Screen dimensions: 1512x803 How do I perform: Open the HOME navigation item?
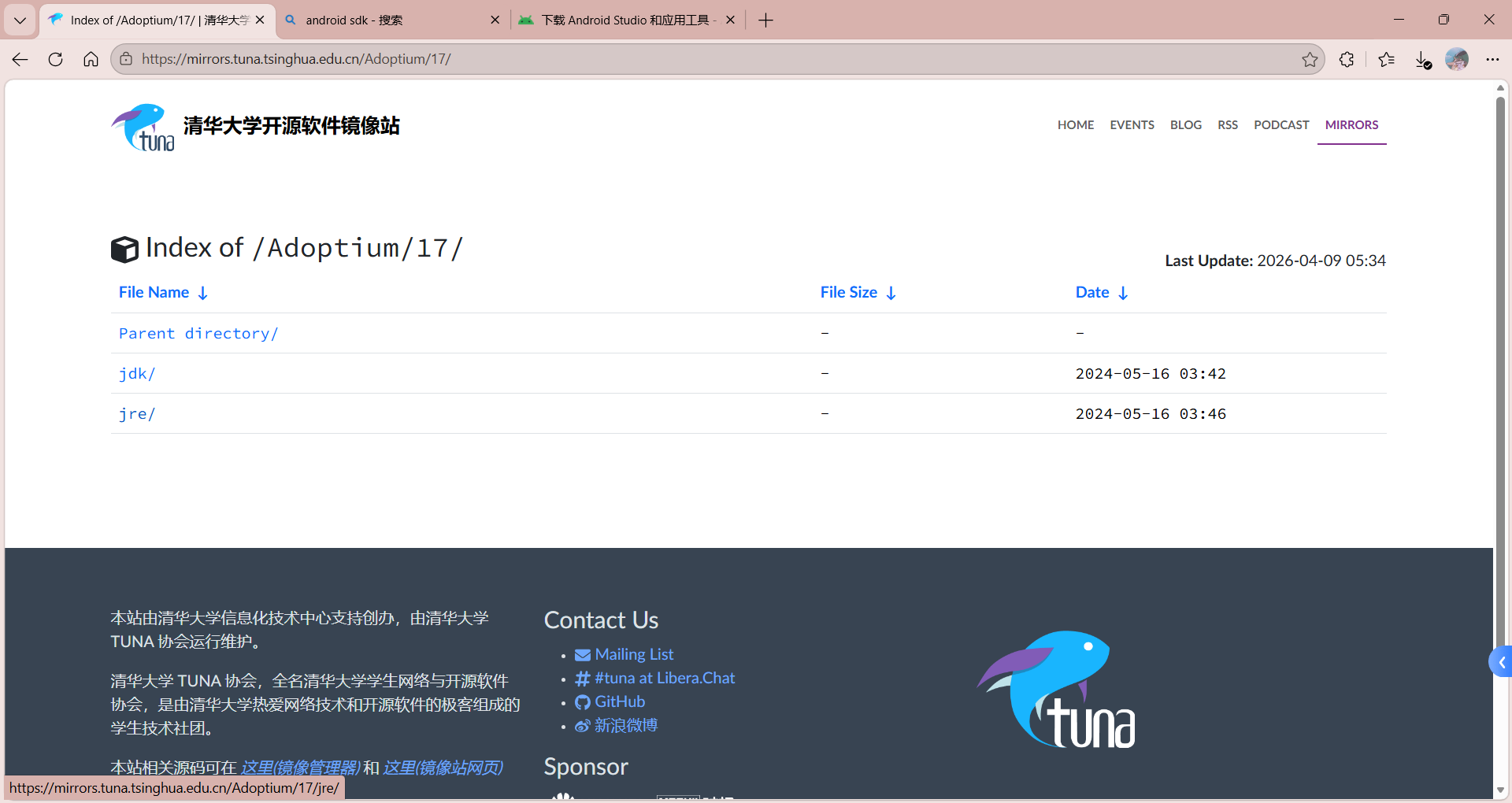tap(1076, 124)
